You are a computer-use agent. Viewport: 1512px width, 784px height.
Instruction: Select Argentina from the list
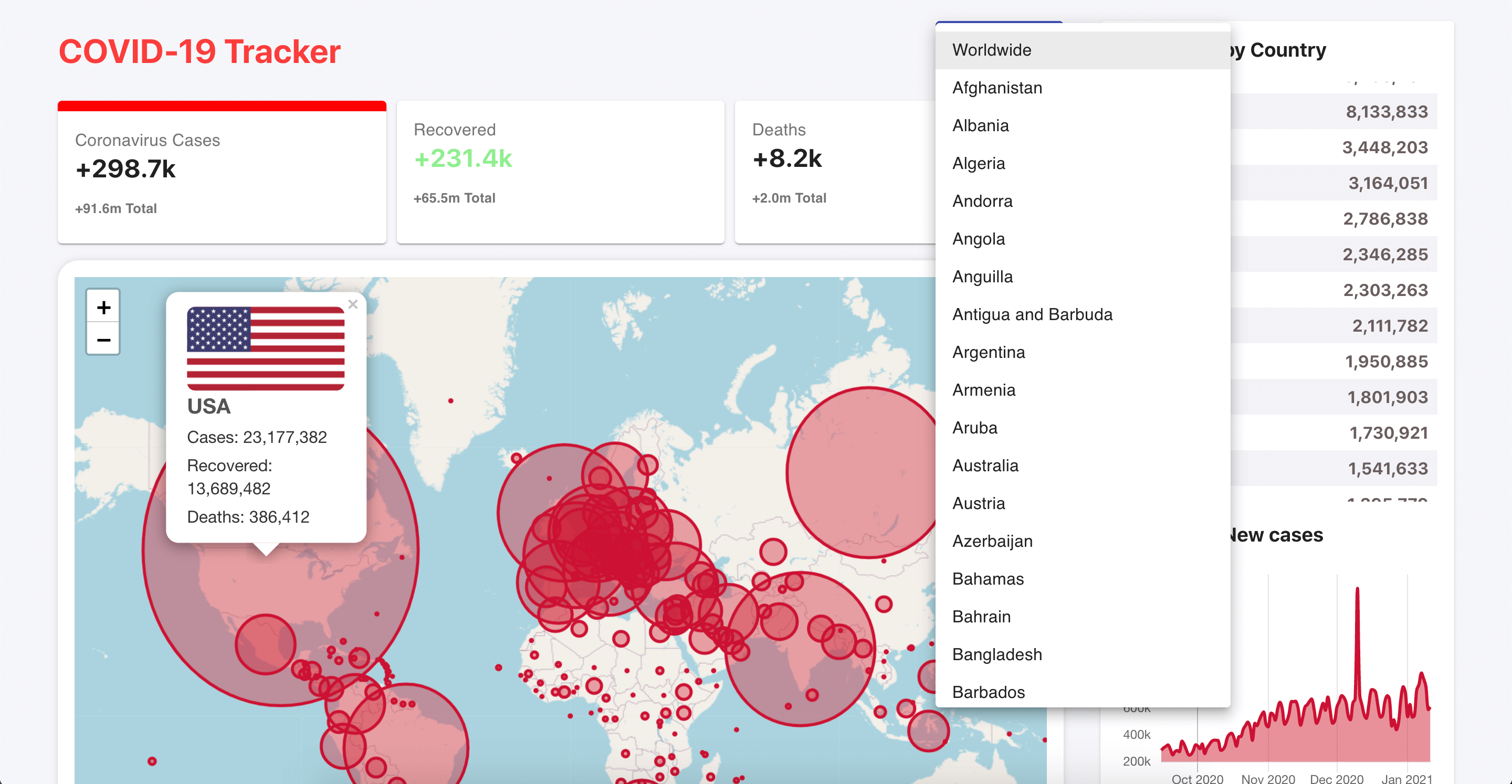pos(1083,352)
